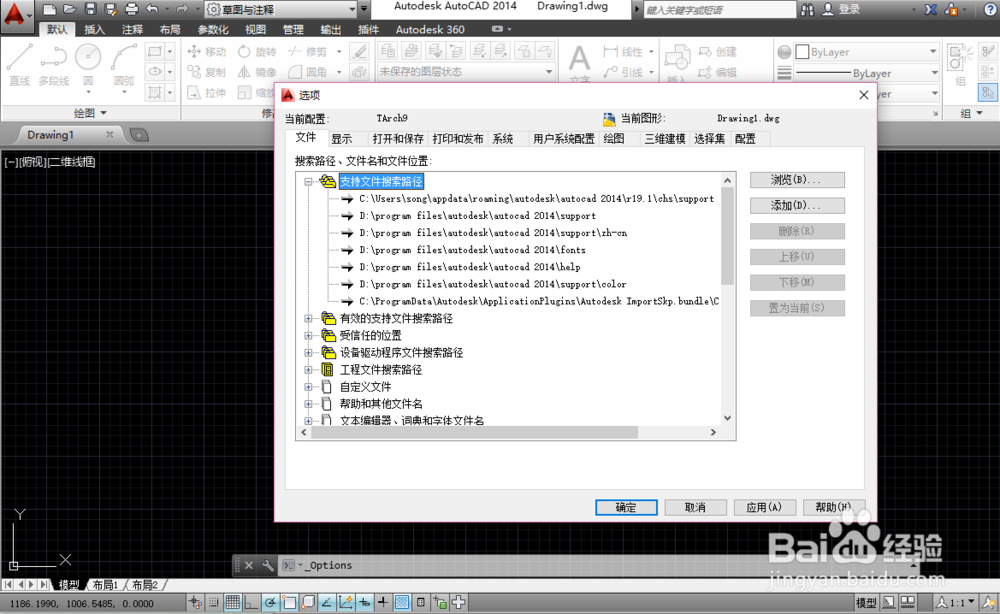Image resolution: width=1000 pixels, height=614 pixels.
Task: Toggle lineweight display in status bar
Action: pyautogui.click(x=383, y=602)
